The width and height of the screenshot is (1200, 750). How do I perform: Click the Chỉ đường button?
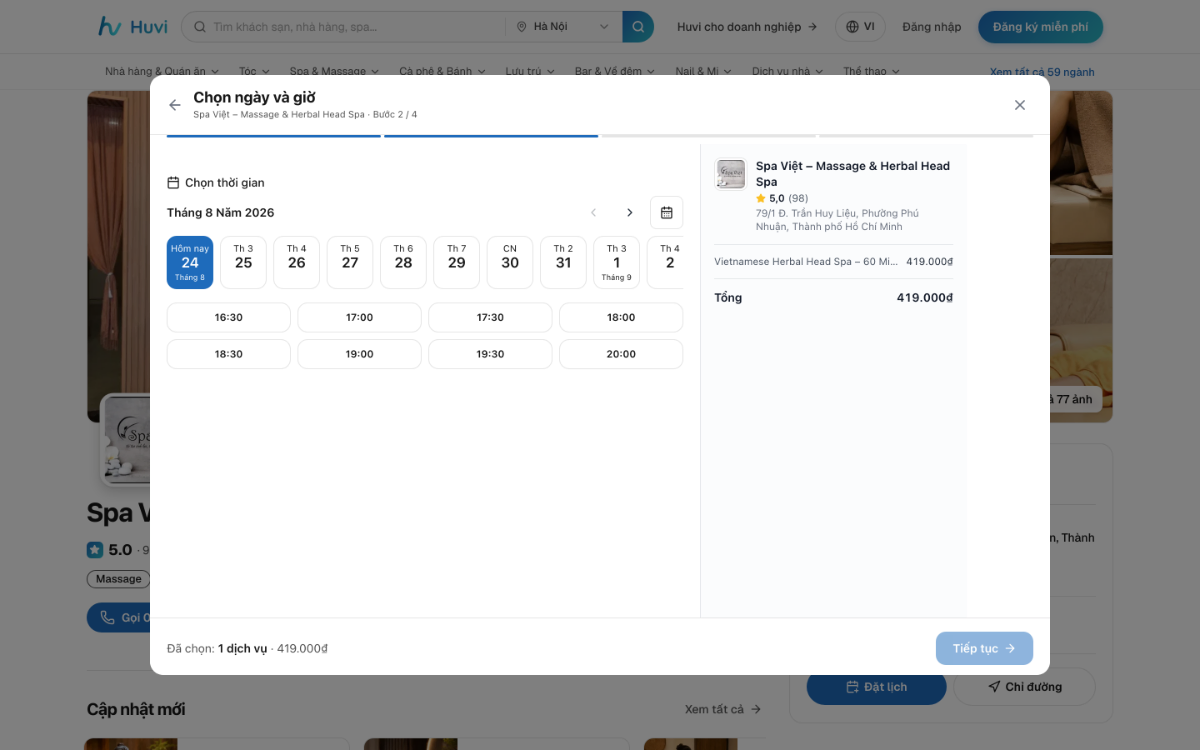(1024, 687)
